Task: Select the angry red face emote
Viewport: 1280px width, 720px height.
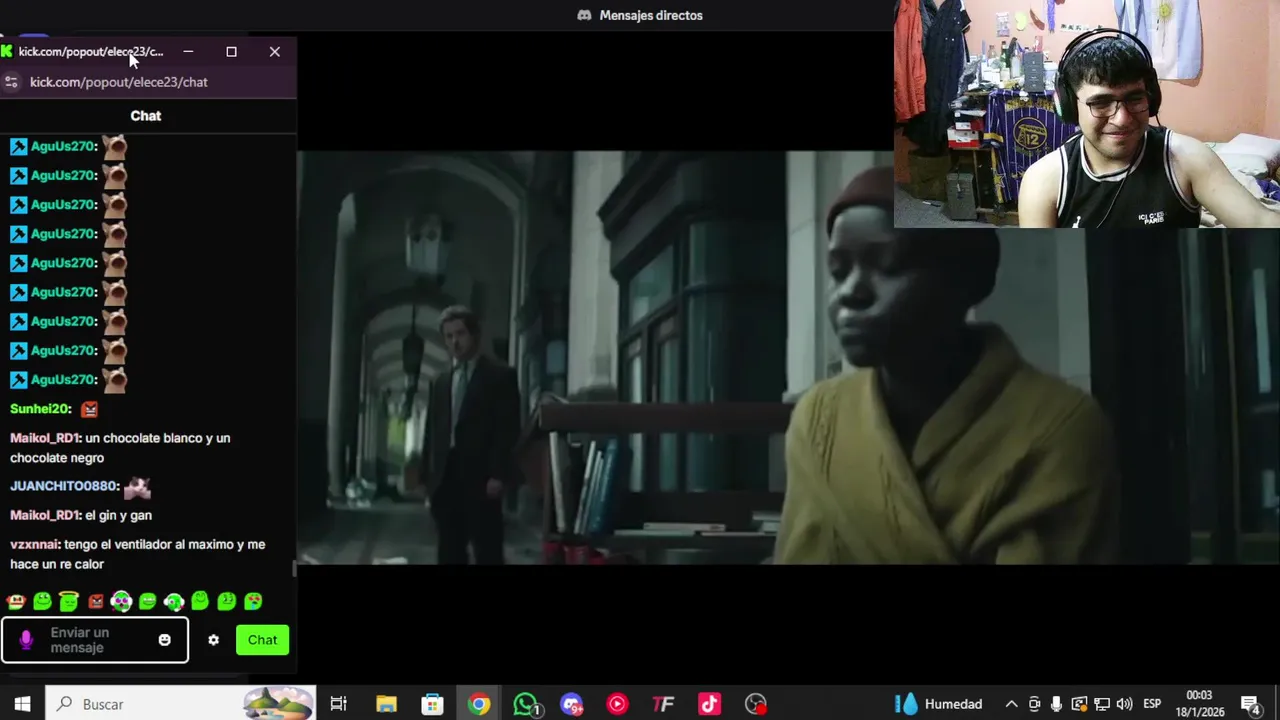Action: click(x=96, y=601)
